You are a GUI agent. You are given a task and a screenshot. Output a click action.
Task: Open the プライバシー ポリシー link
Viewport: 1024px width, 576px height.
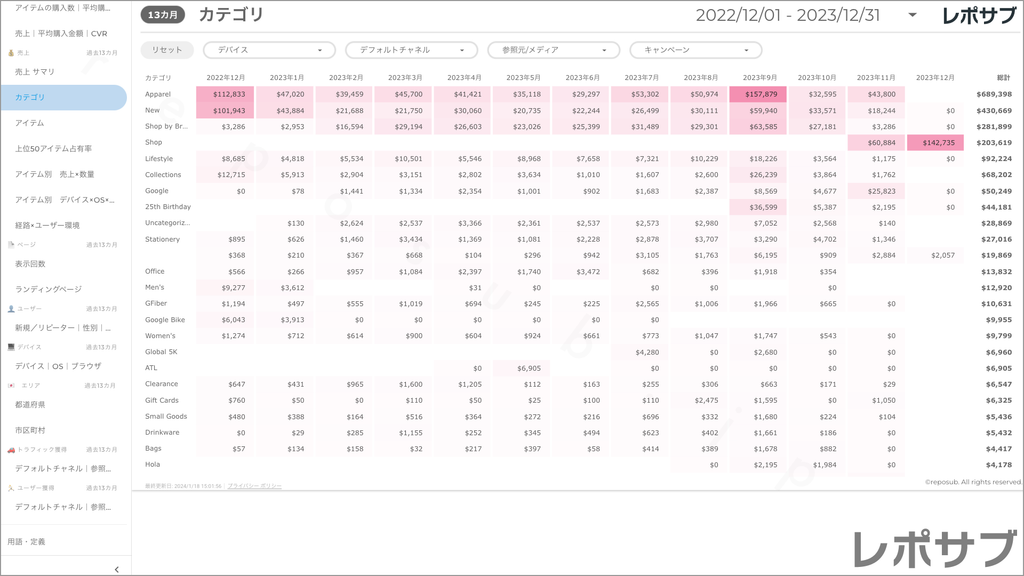pyautogui.click(x=254, y=486)
